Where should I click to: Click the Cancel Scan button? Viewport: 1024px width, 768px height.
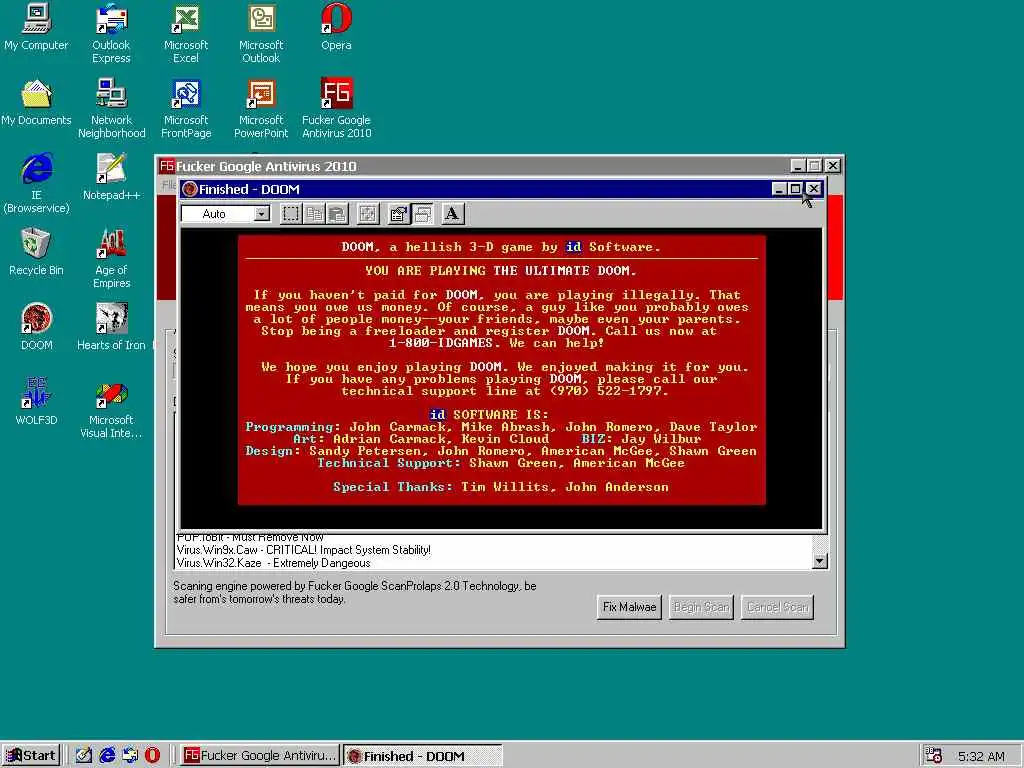[777, 607]
